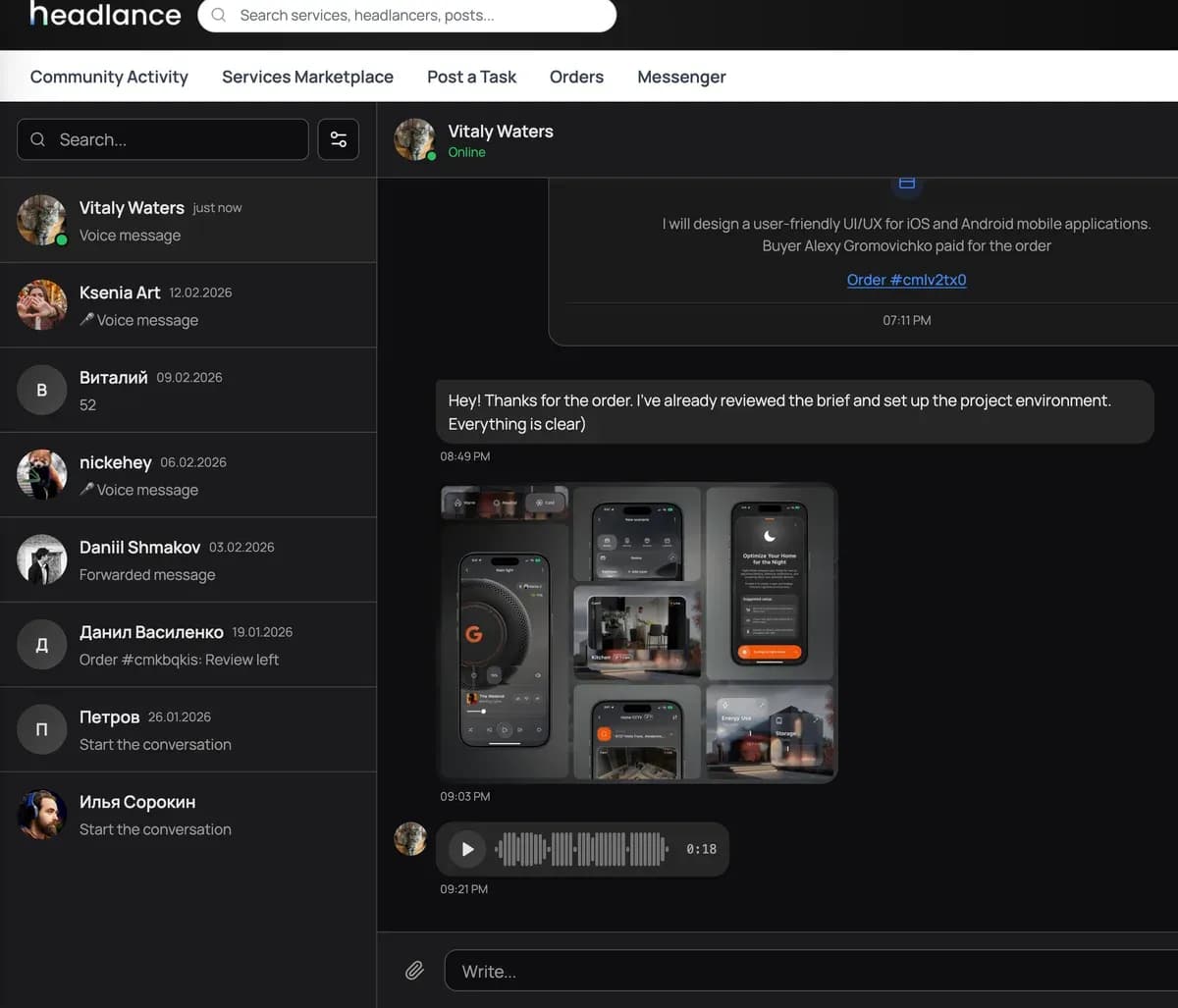Open the Community Activity tab

[x=109, y=77]
